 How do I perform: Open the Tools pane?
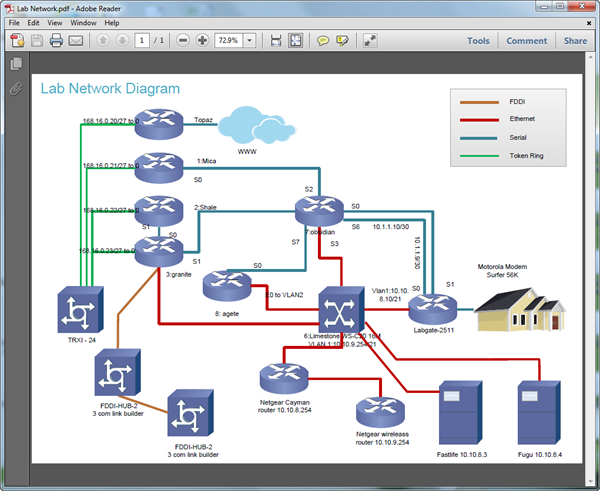tap(478, 41)
